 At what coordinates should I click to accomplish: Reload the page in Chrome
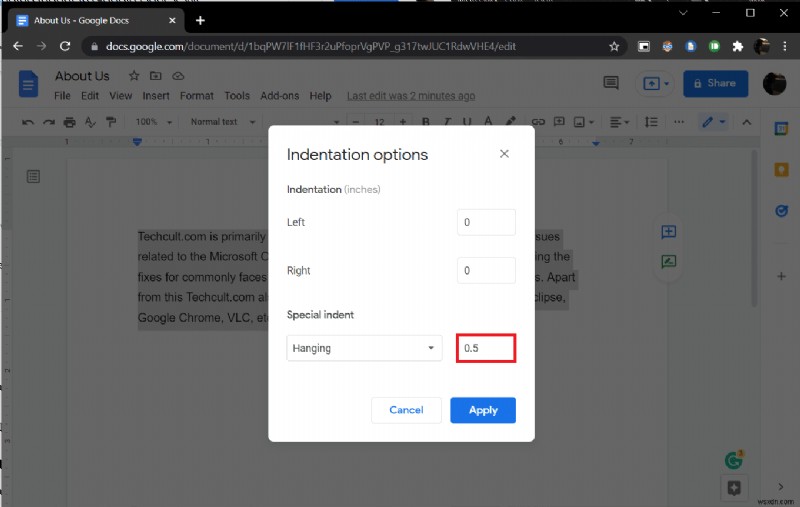(x=65, y=46)
